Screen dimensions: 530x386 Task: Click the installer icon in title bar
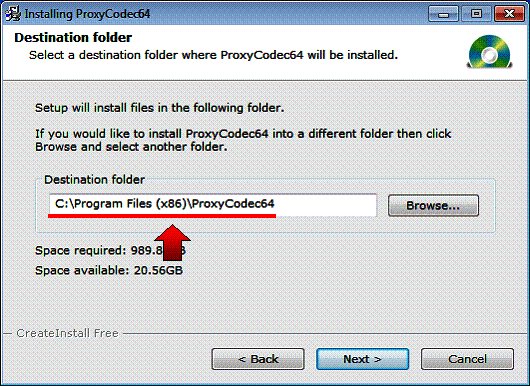click(x=13, y=14)
